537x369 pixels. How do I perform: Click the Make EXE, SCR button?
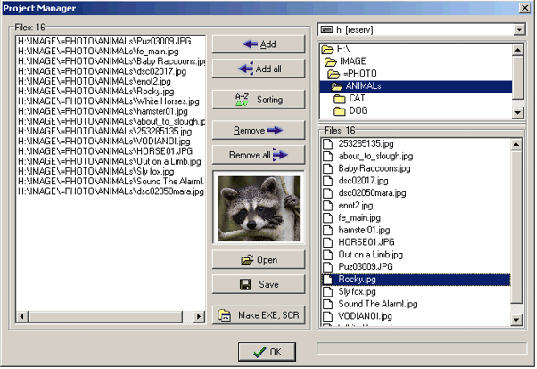tap(259, 315)
